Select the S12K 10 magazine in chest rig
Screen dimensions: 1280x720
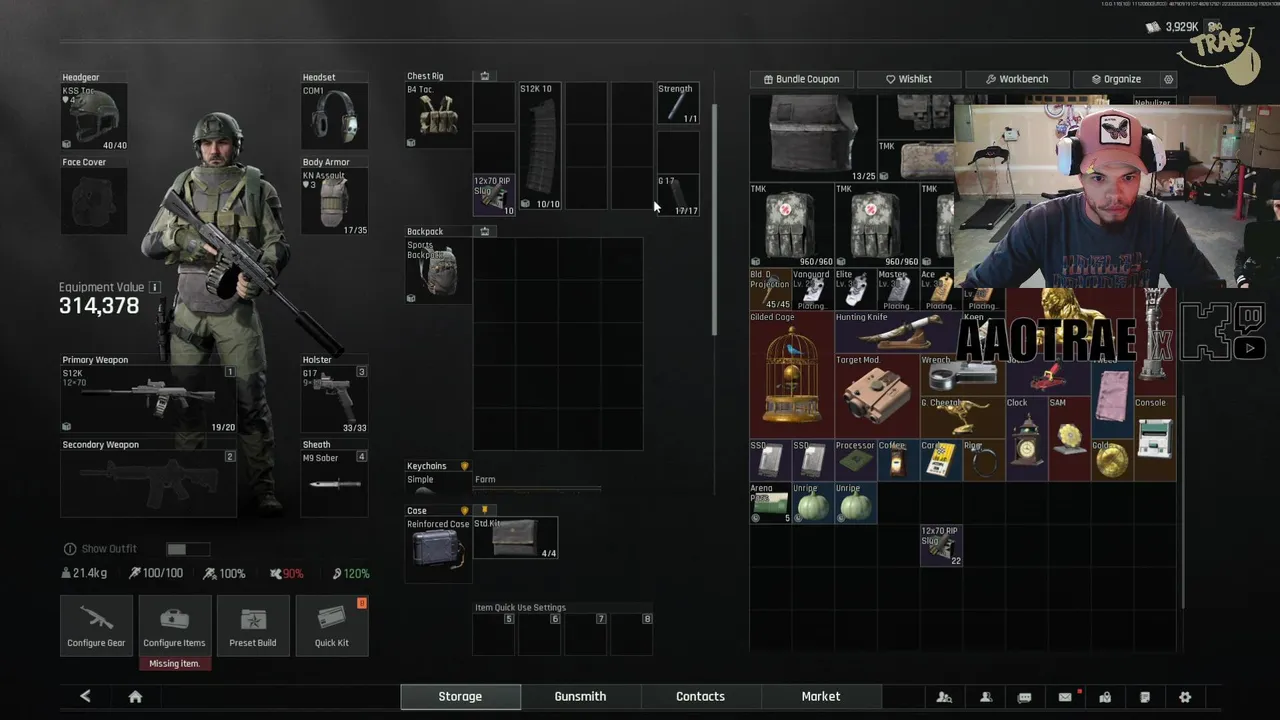[x=540, y=146]
